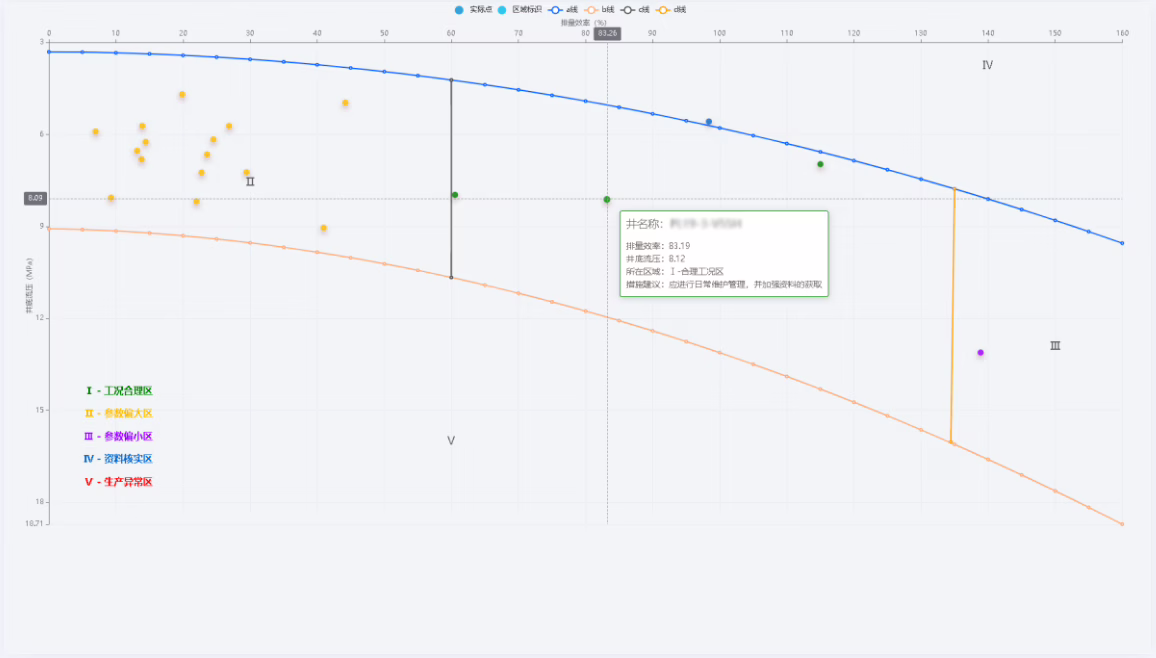Click the Ⅰ - 工况合理区 zone label
This screenshot has width=1156, height=658.
pyautogui.click(x=119, y=391)
